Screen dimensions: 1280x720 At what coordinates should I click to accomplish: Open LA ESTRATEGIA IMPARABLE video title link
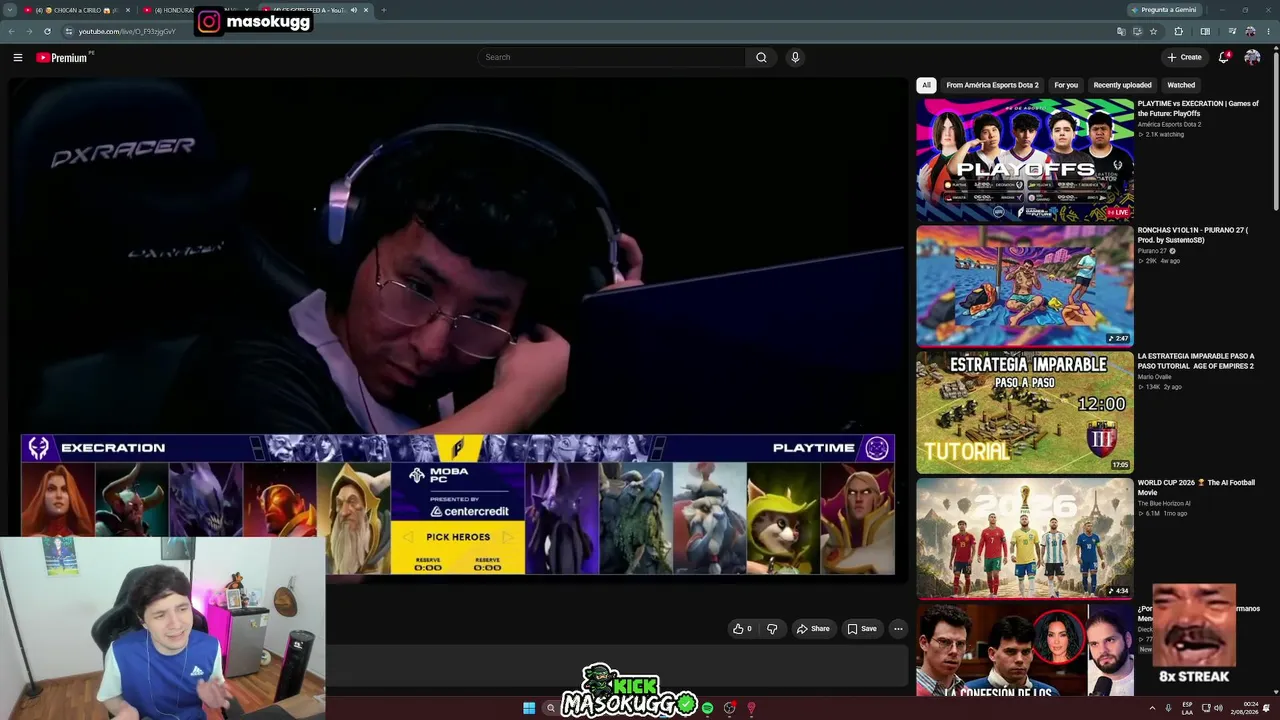tap(1196, 361)
